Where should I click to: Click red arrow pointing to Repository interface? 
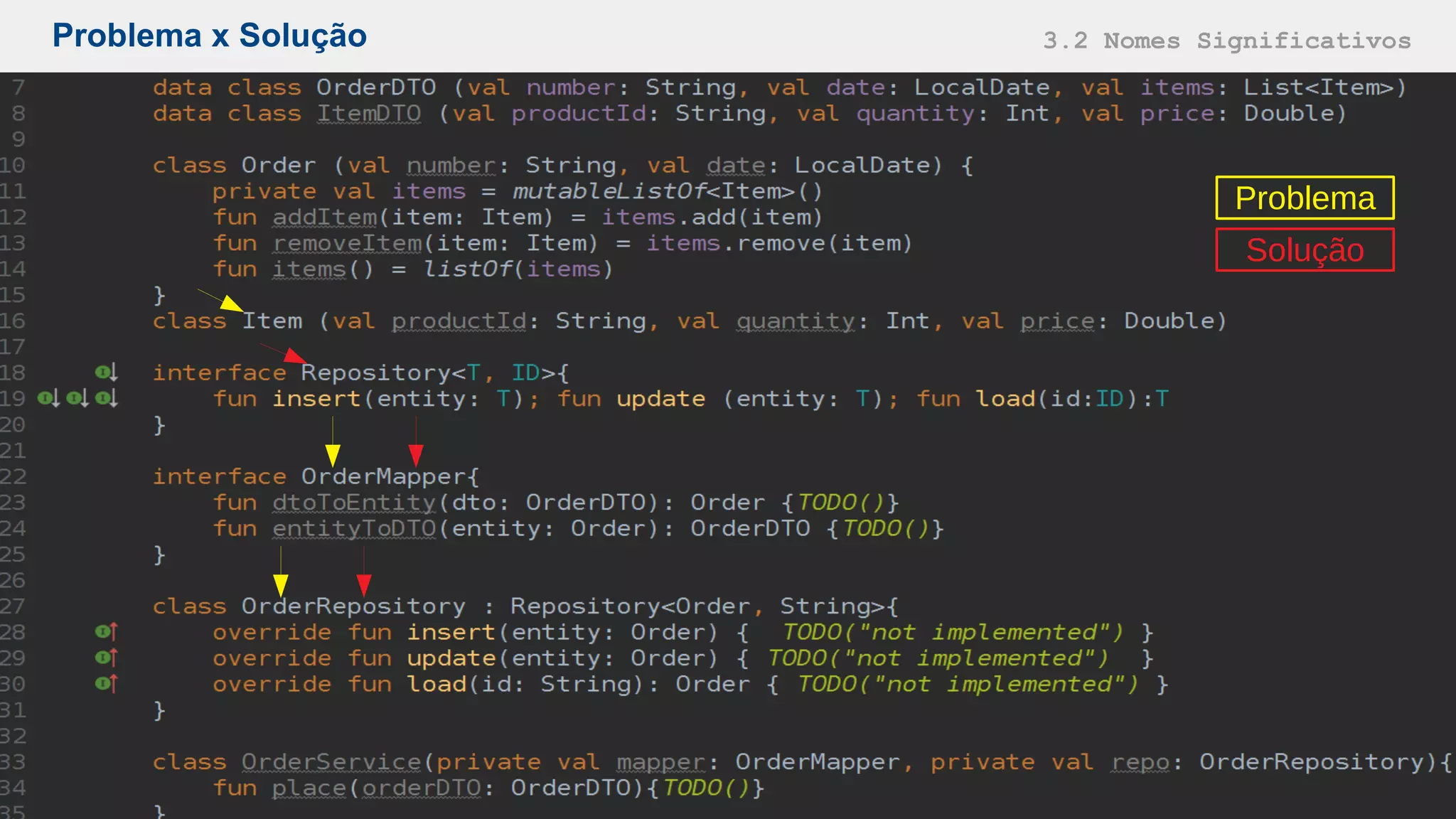click(292, 355)
